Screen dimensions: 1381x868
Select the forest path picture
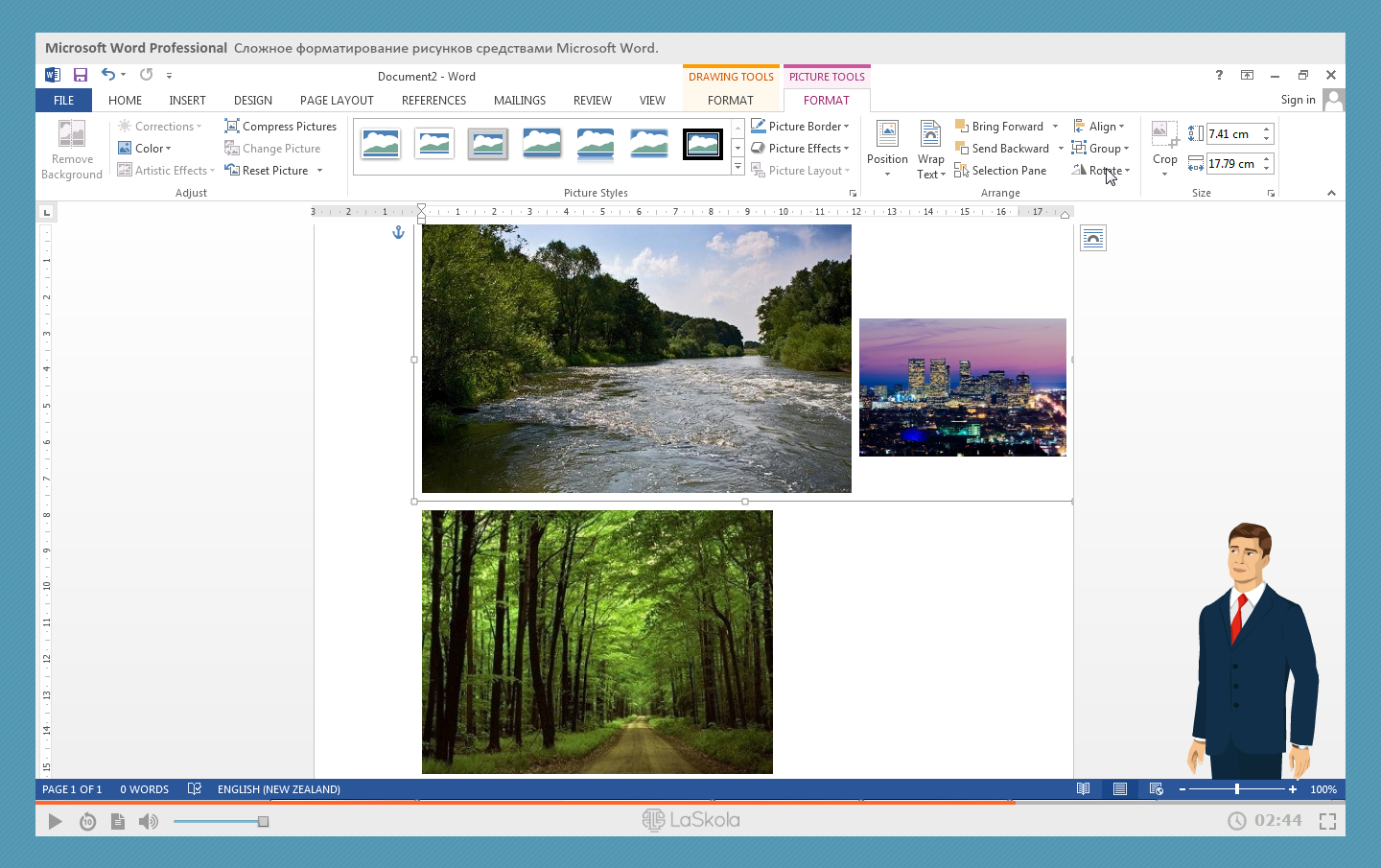pos(597,642)
